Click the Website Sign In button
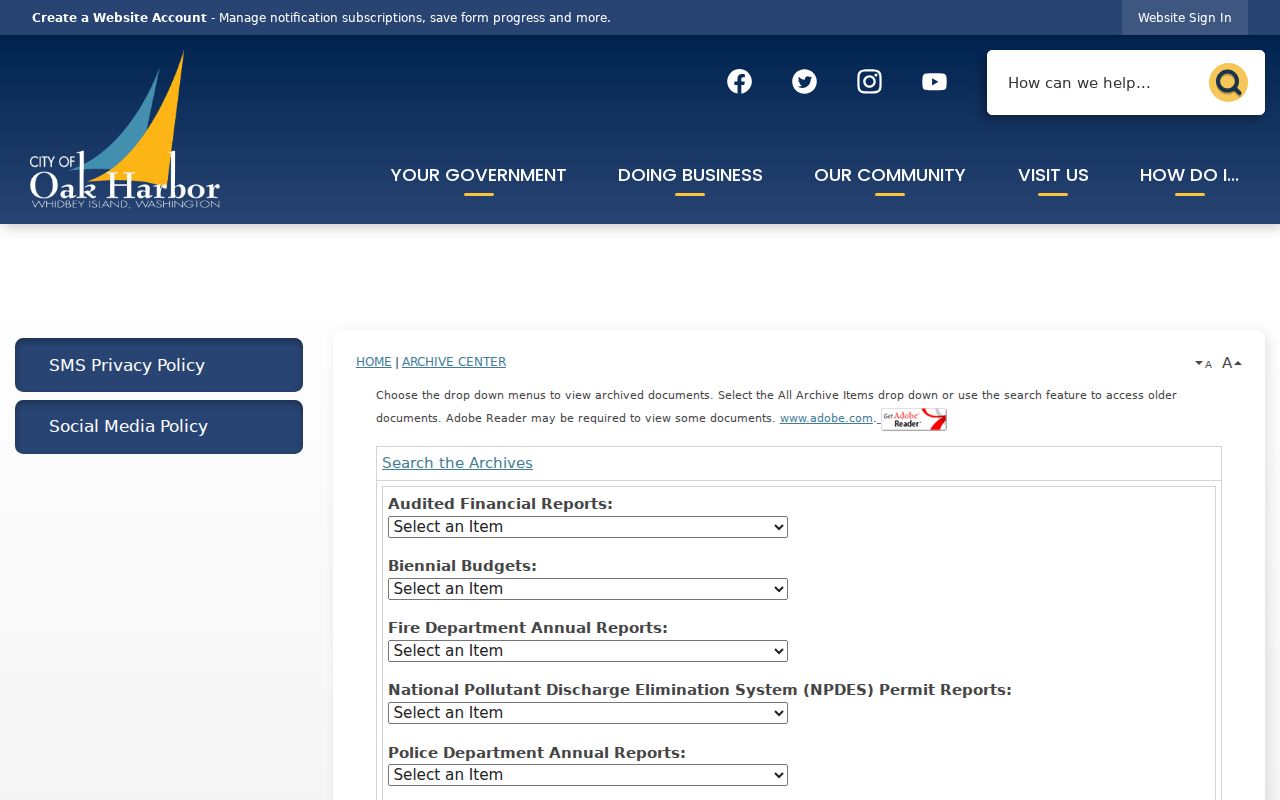This screenshot has width=1280, height=800. click(1185, 18)
